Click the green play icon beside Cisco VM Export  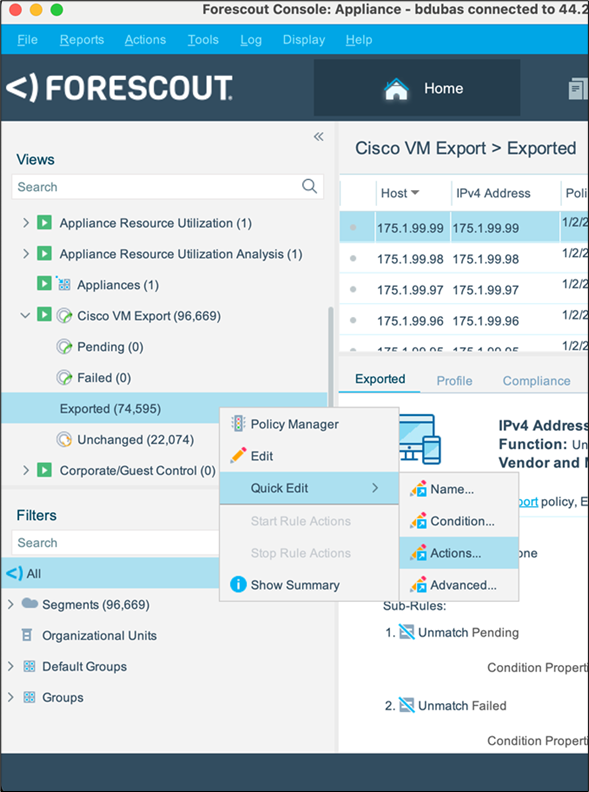click(44, 315)
